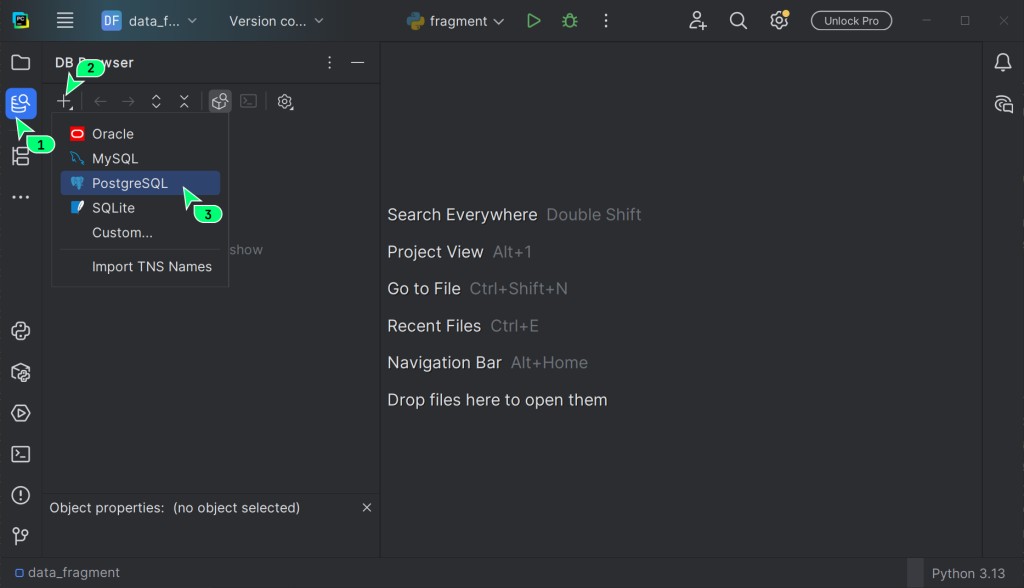Open the Git version control tool window
This screenshot has height=588, width=1024.
point(21,536)
